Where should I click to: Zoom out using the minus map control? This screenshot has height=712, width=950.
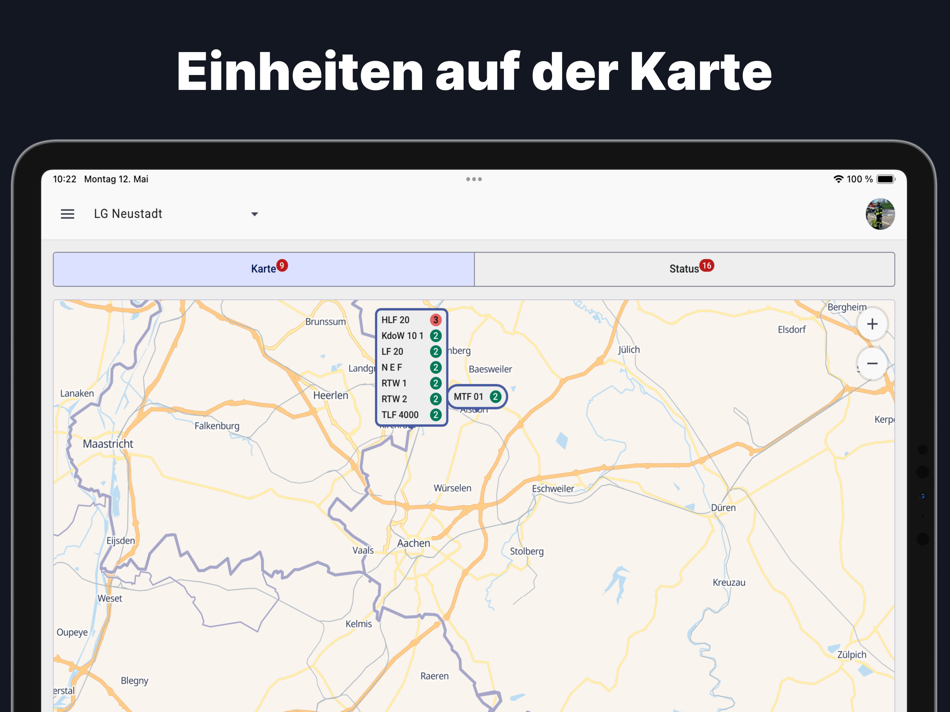pyautogui.click(x=871, y=363)
